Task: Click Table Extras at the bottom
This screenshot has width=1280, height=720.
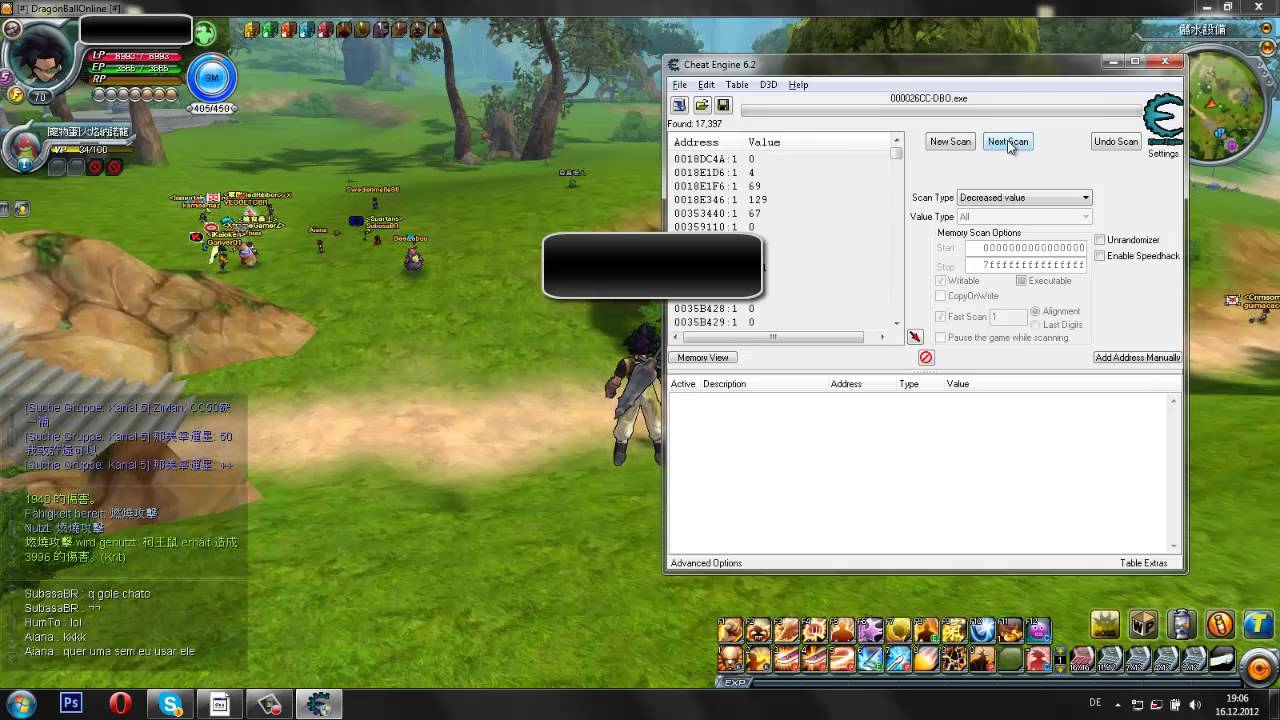Action: click(x=1143, y=563)
